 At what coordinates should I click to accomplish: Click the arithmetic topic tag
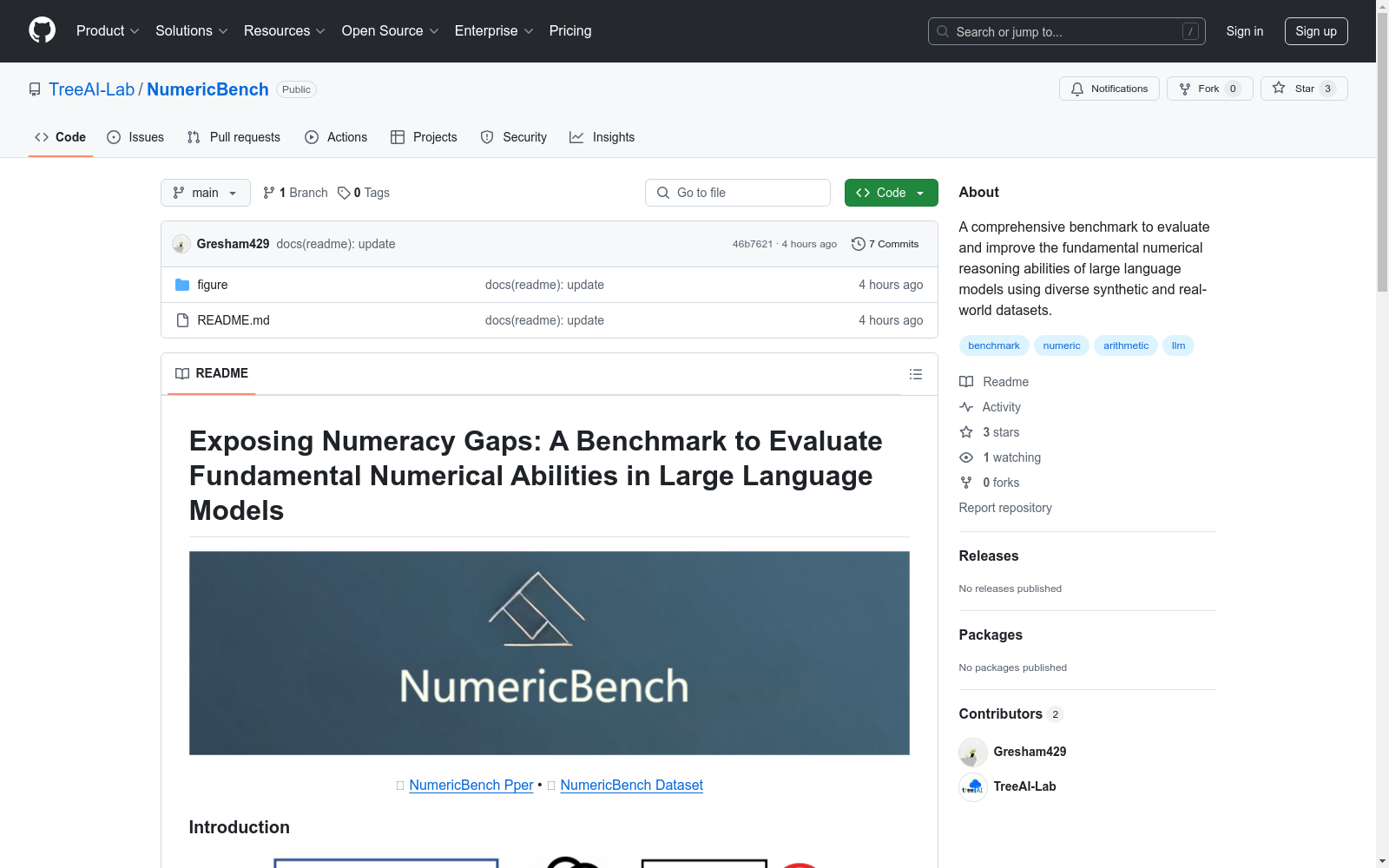coord(1126,345)
